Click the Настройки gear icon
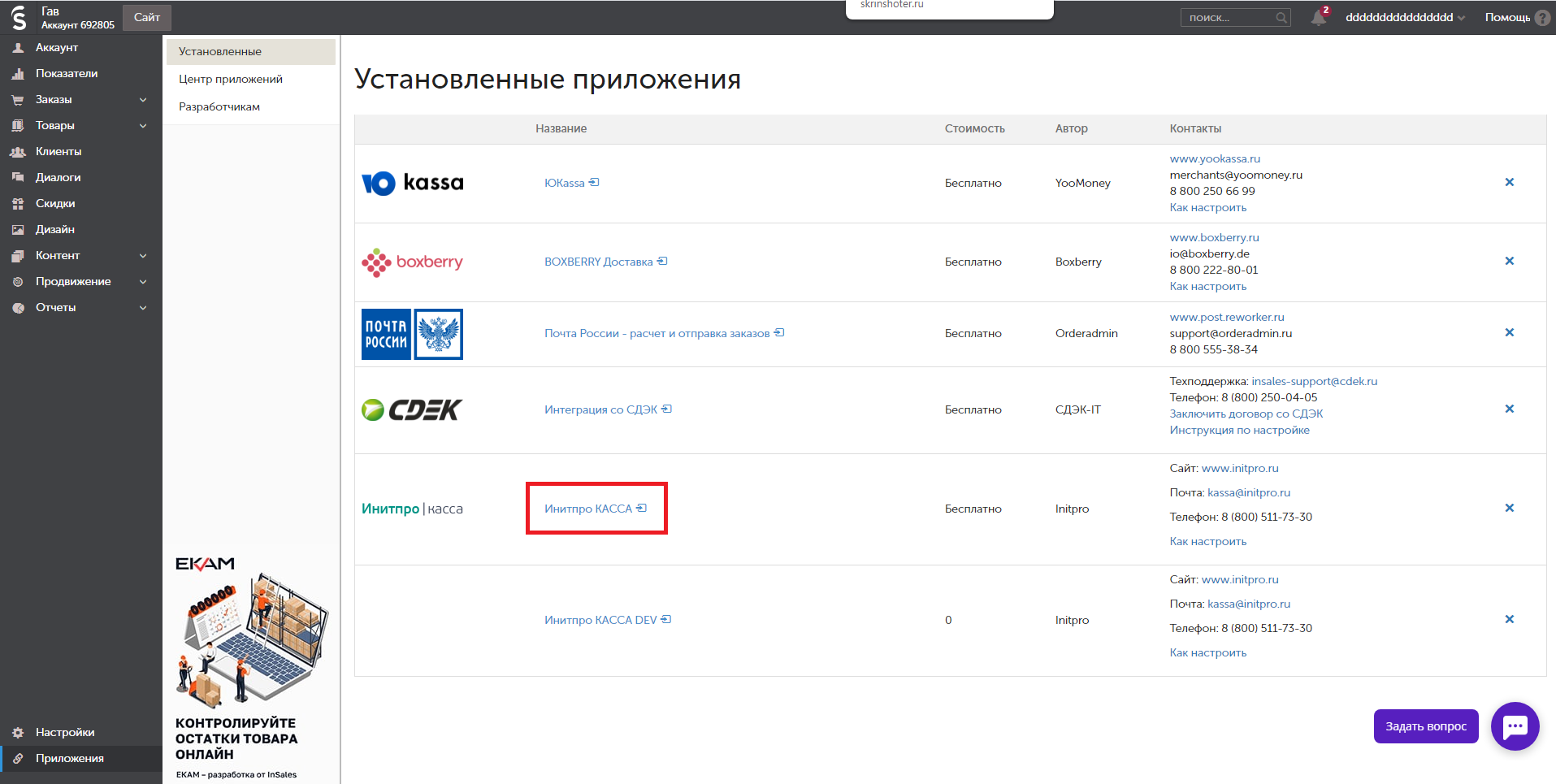1556x784 pixels. pyautogui.click(x=18, y=733)
